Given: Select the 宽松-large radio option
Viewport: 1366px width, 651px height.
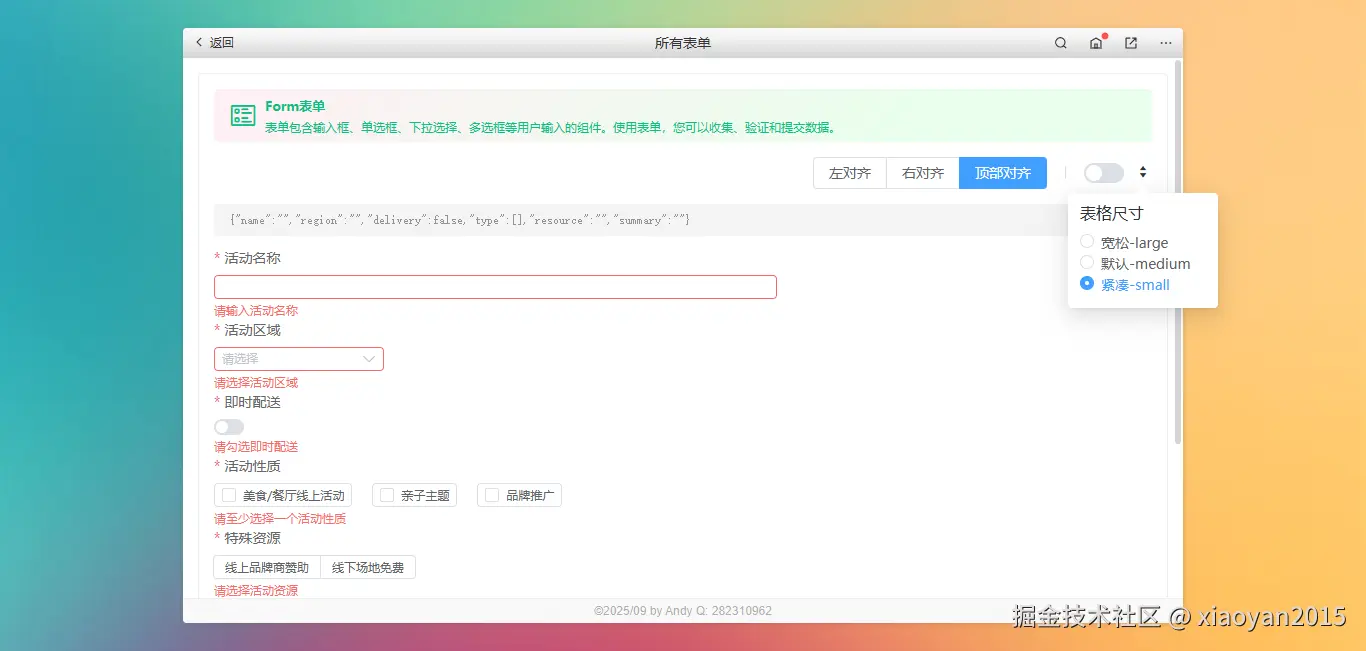Looking at the screenshot, I should click(1087, 242).
